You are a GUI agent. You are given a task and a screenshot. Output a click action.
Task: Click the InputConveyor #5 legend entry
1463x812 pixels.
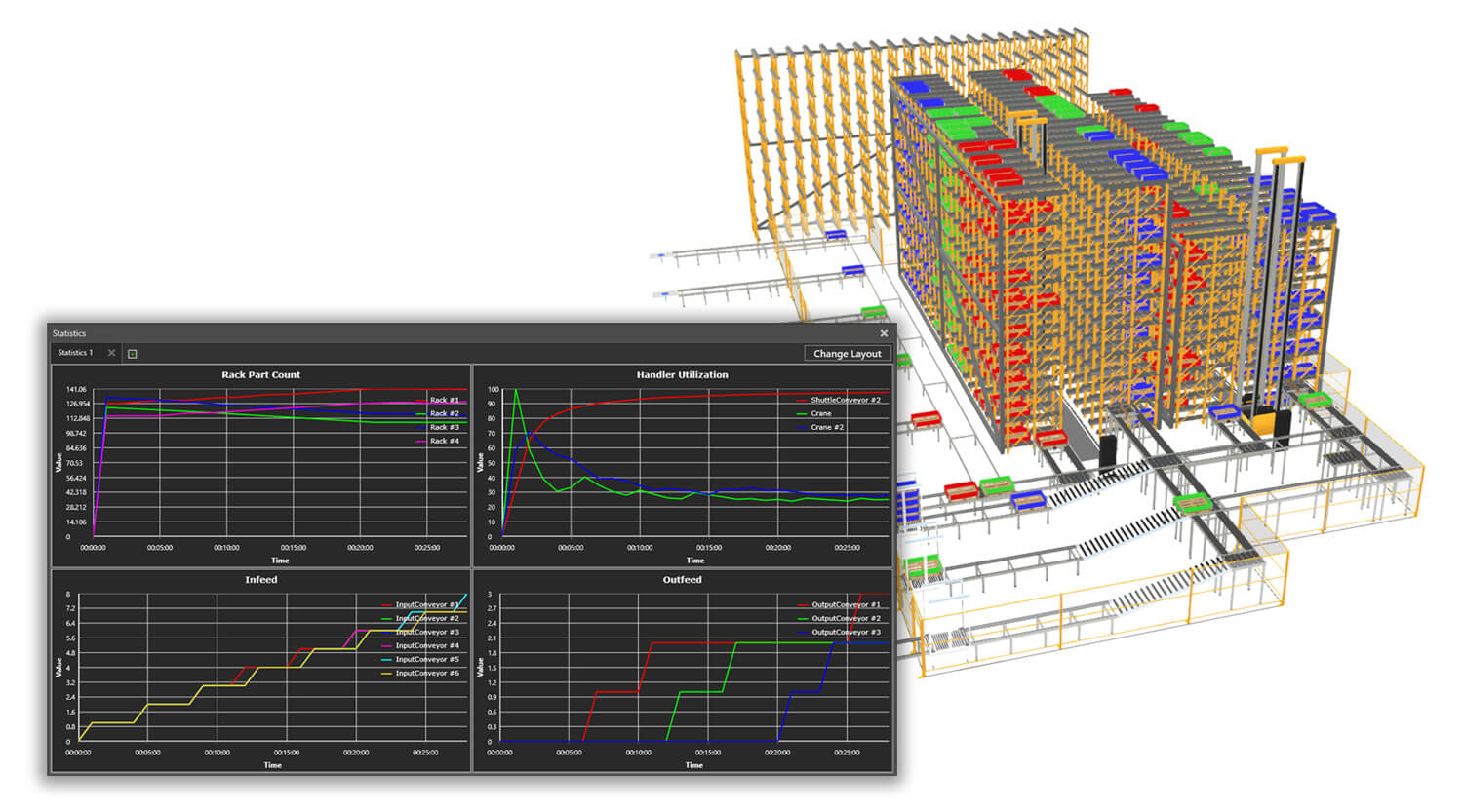pos(420,659)
